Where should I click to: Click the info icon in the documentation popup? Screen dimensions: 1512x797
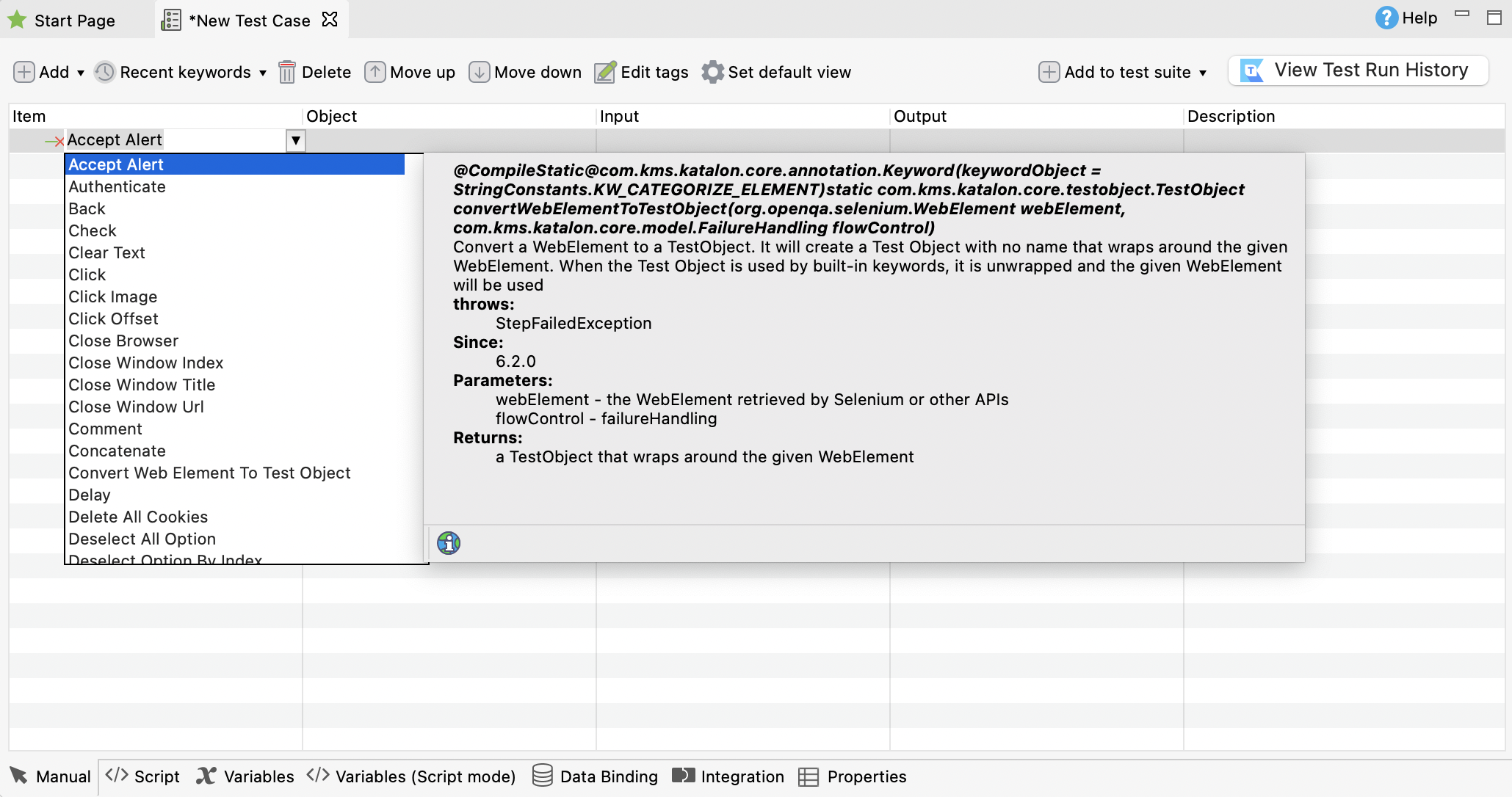(x=448, y=543)
